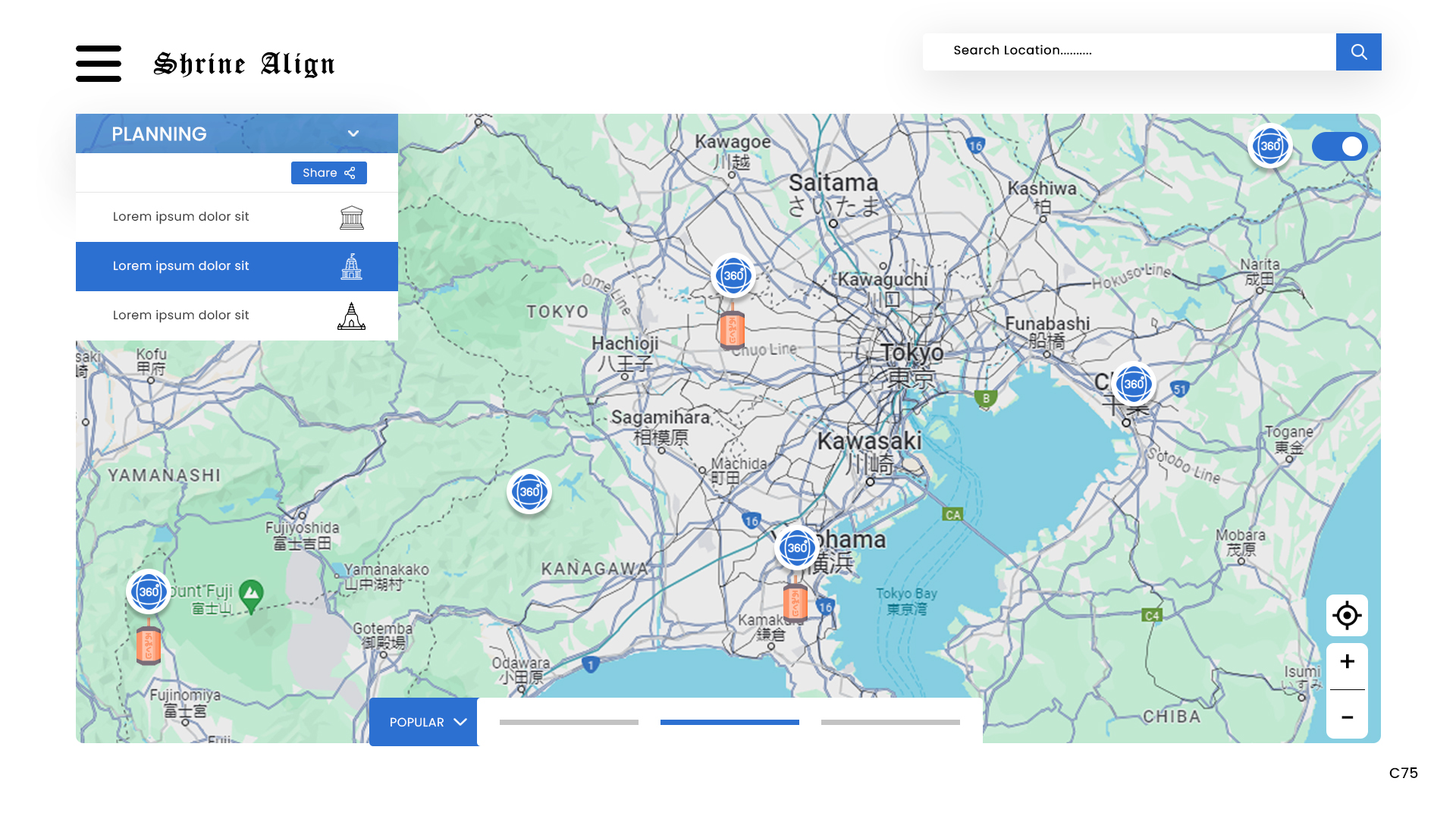Click the 360 marker near Chiba
This screenshot has height=819, width=1456.
tap(1134, 384)
